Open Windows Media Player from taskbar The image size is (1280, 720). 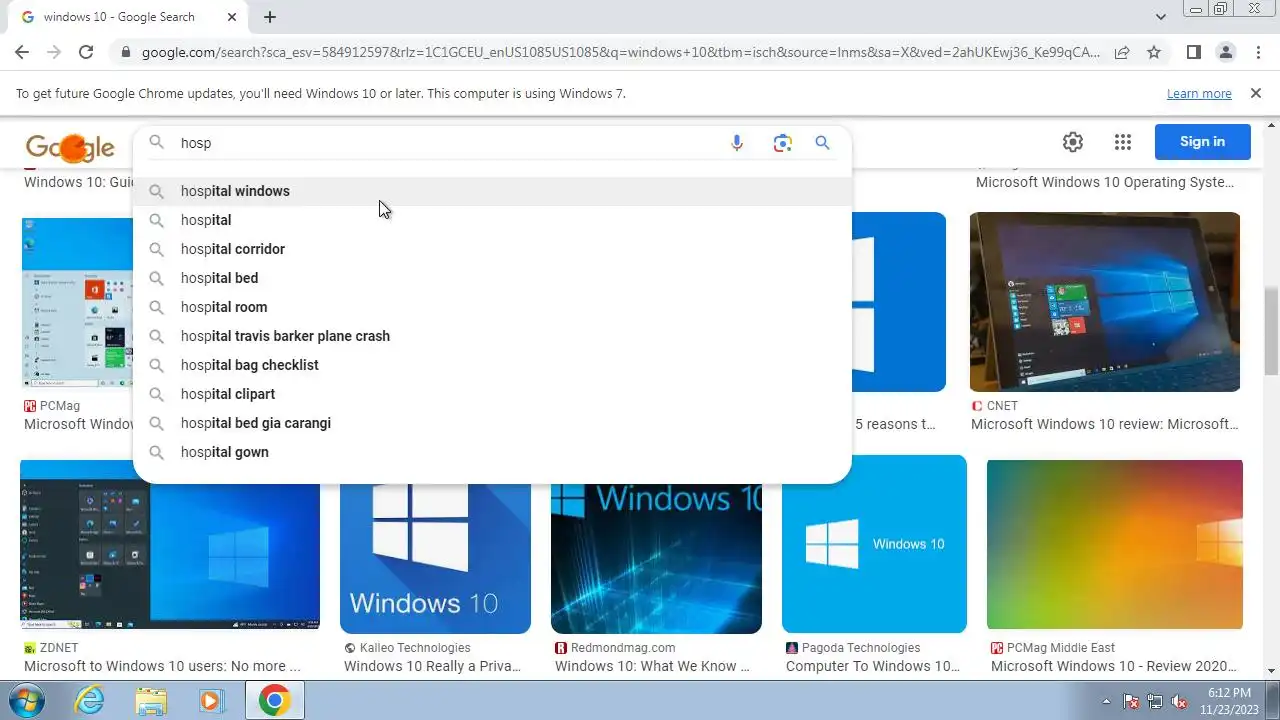[x=212, y=700]
